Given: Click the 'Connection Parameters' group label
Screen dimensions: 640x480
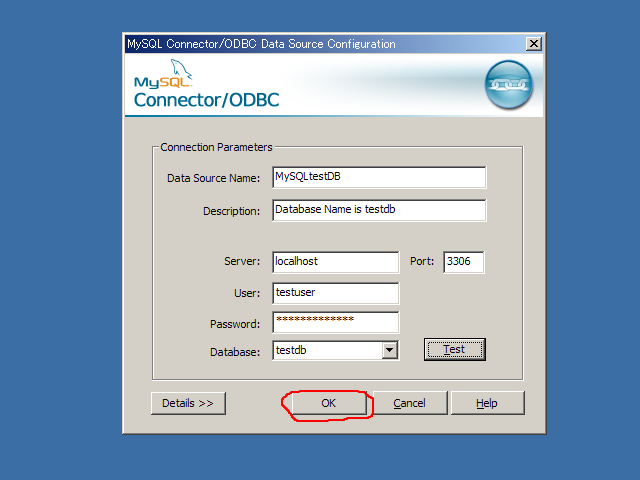Looking at the screenshot, I should click(216, 147).
